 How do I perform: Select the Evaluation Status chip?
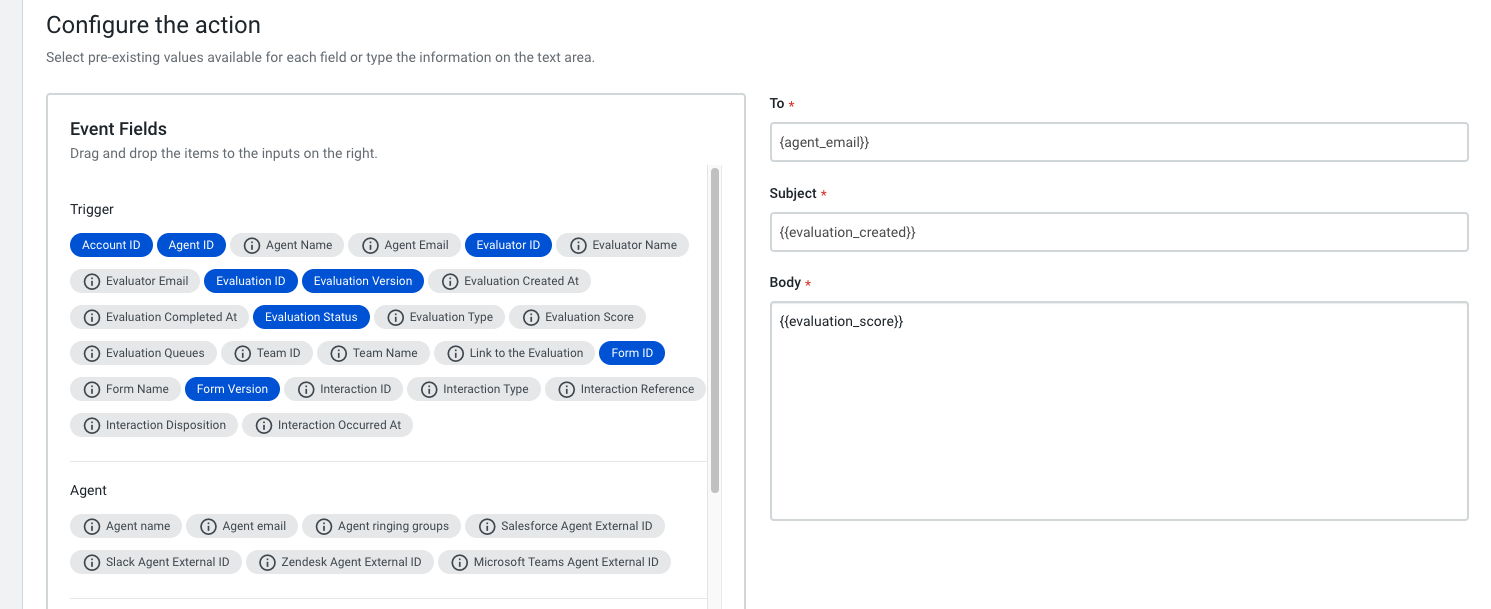311,317
